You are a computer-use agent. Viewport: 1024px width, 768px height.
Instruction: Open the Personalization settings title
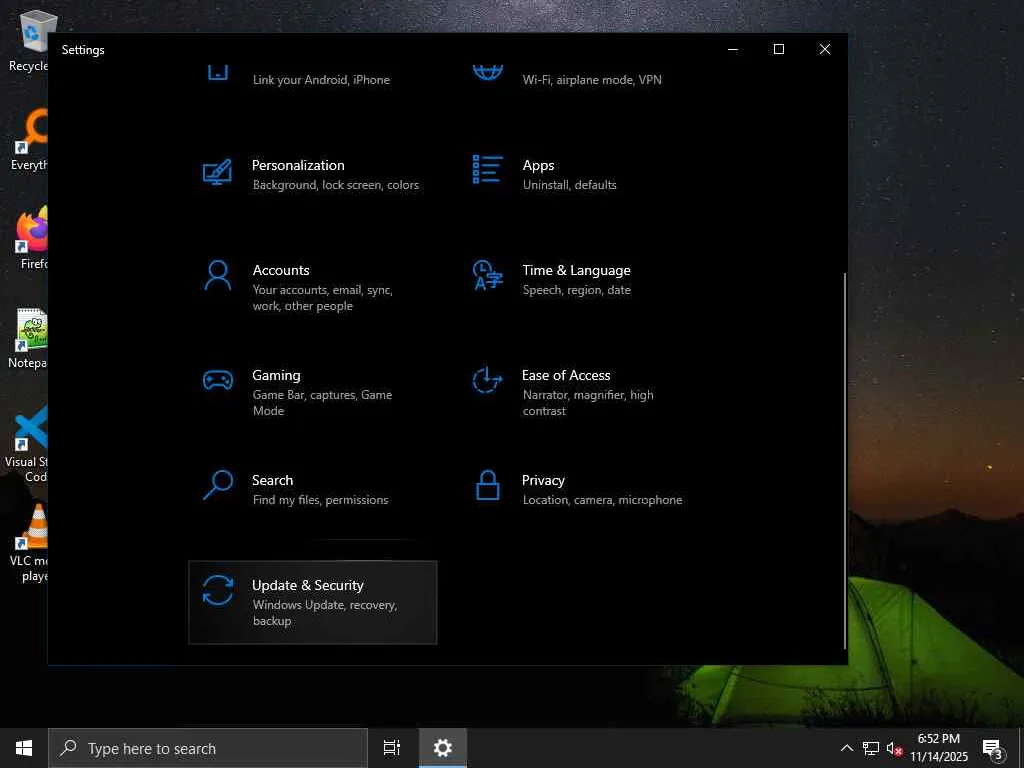click(298, 165)
